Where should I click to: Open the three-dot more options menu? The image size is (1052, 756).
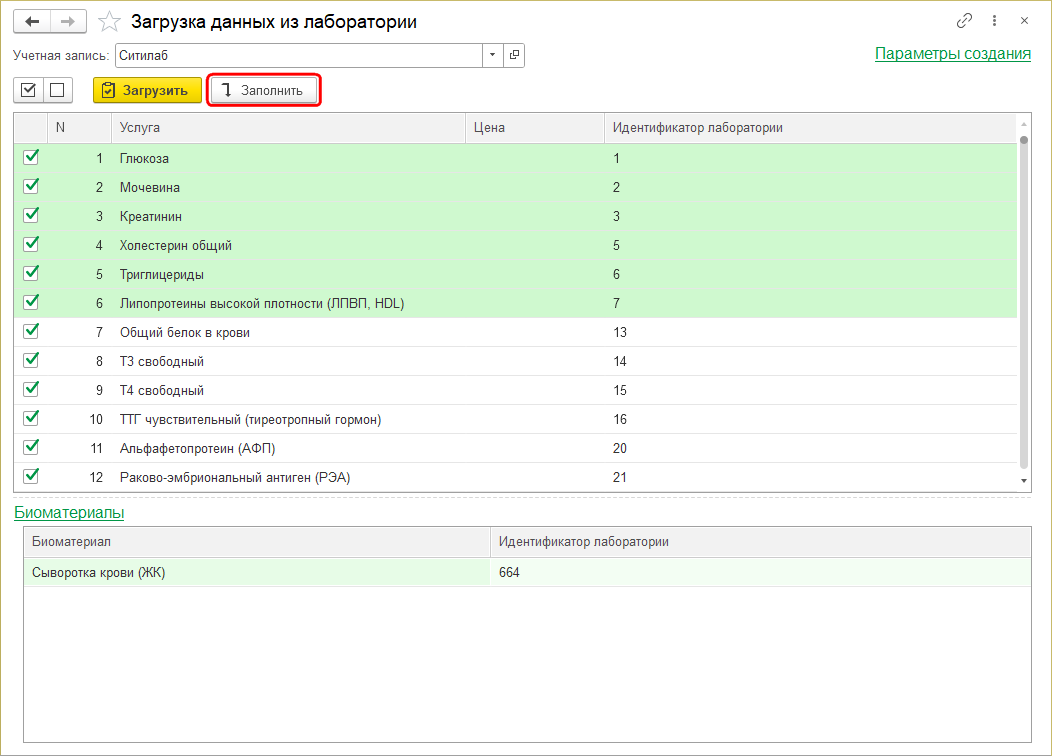994,21
